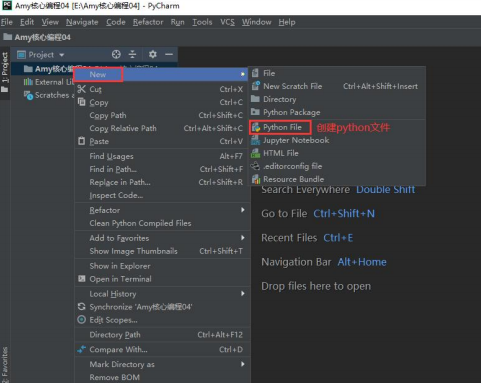This screenshot has width=481, height=383.
Task: Click the External Libraries icon in tree
Action: 28,82
